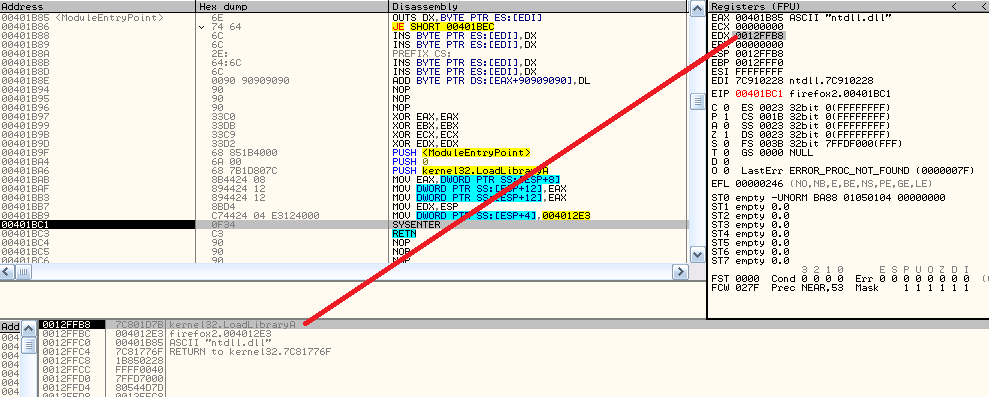Select the XOR EAX,EAX instruction
Screen dimensions: 989x397
425,117
